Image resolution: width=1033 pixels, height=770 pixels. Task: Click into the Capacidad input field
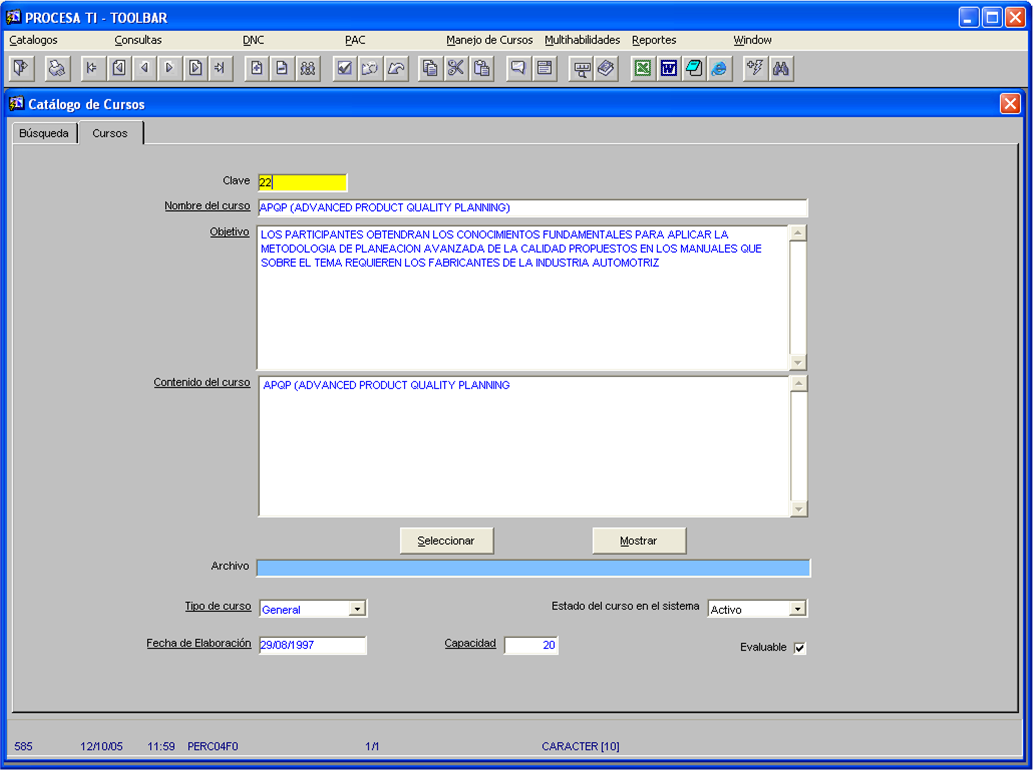pyautogui.click(x=531, y=645)
